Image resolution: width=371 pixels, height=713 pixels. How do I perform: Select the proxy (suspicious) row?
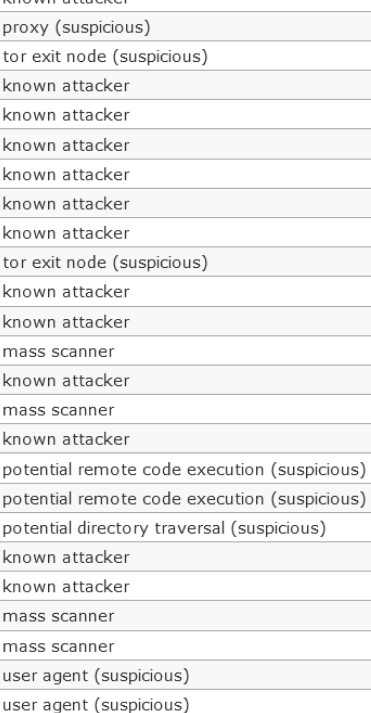point(186,27)
